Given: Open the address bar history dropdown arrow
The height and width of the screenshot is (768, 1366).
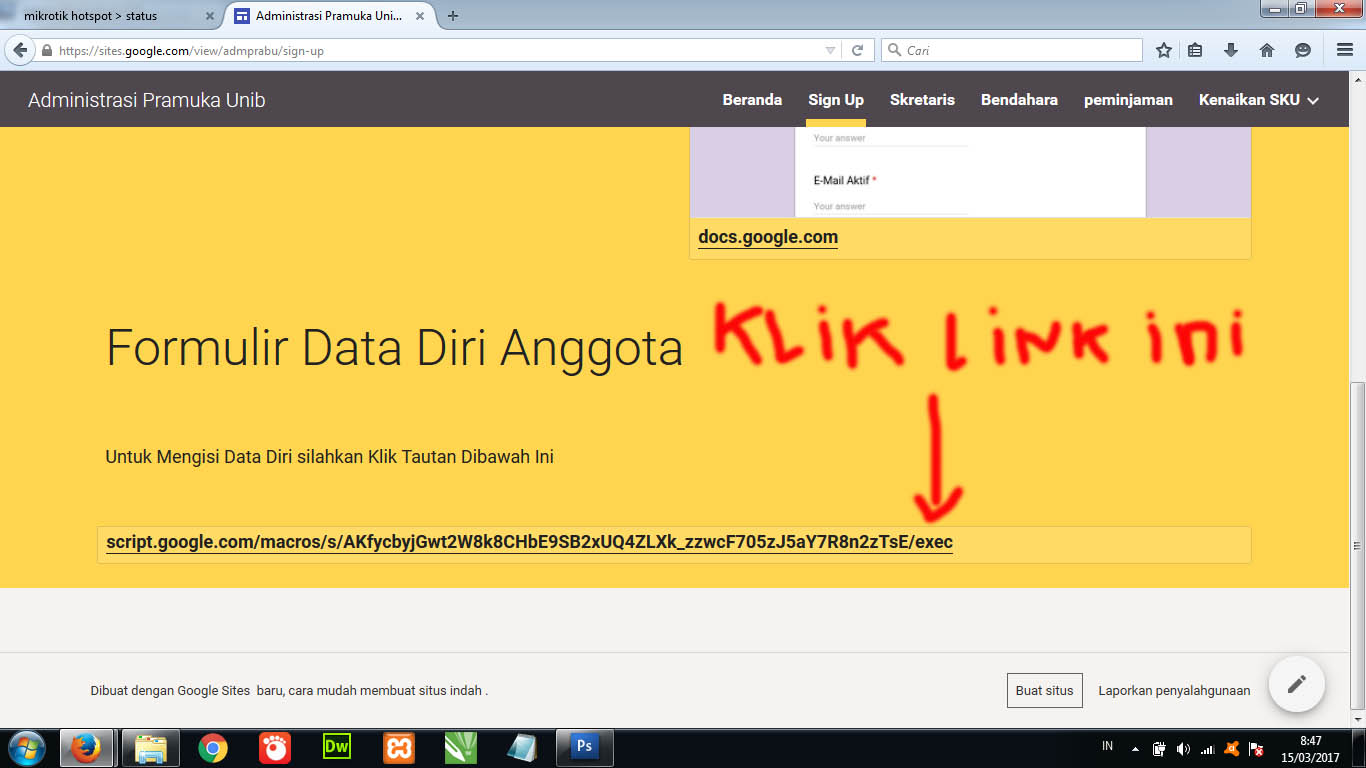Looking at the screenshot, I should [x=831, y=49].
